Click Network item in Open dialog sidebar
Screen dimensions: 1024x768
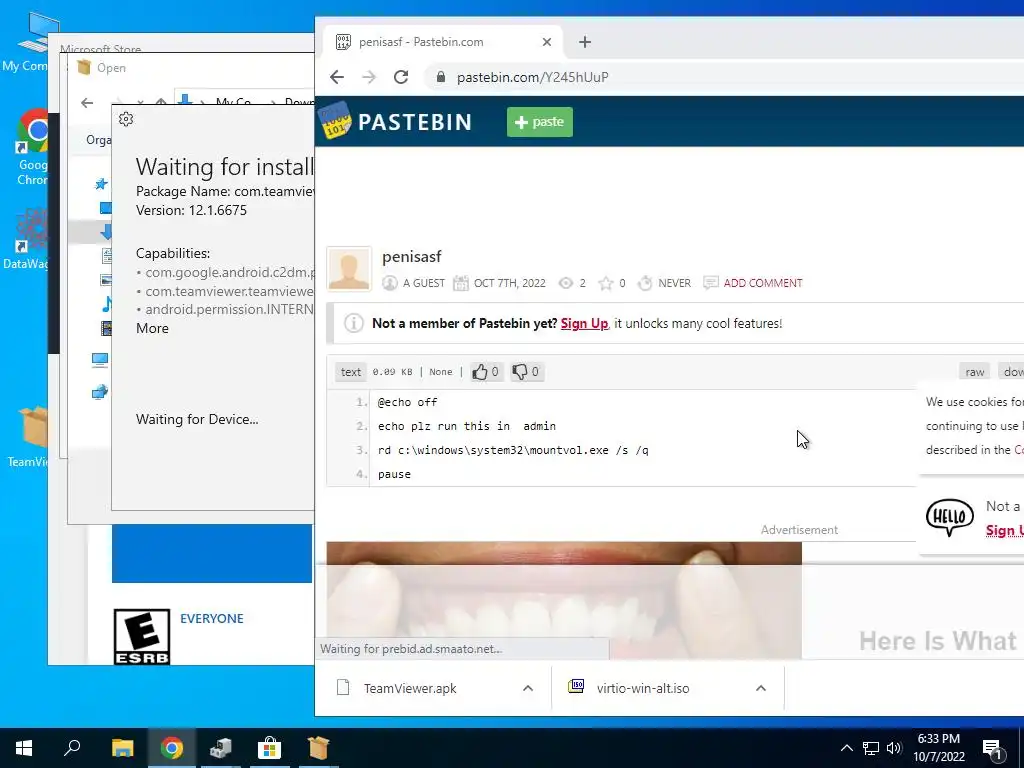point(99,392)
